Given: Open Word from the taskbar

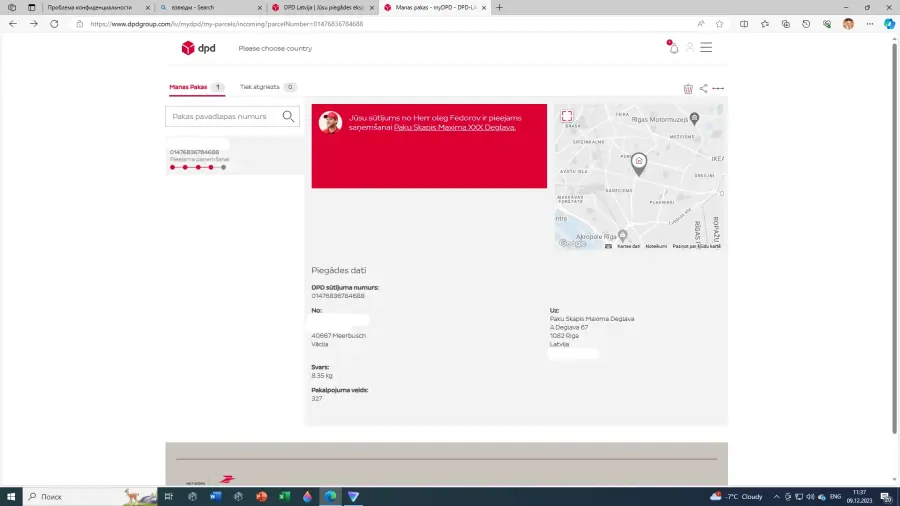Looking at the screenshot, I should point(215,496).
